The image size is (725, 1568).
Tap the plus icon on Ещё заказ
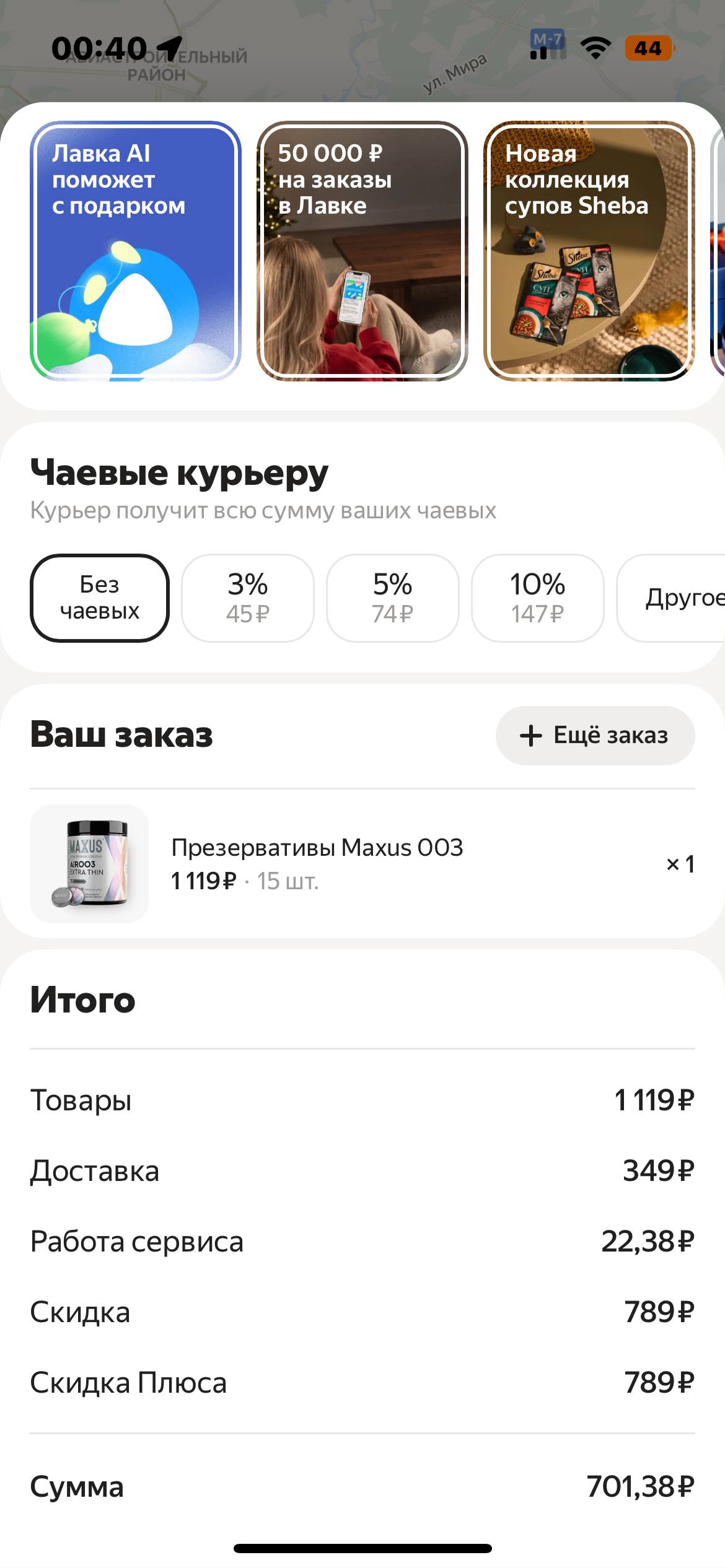tap(531, 736)
